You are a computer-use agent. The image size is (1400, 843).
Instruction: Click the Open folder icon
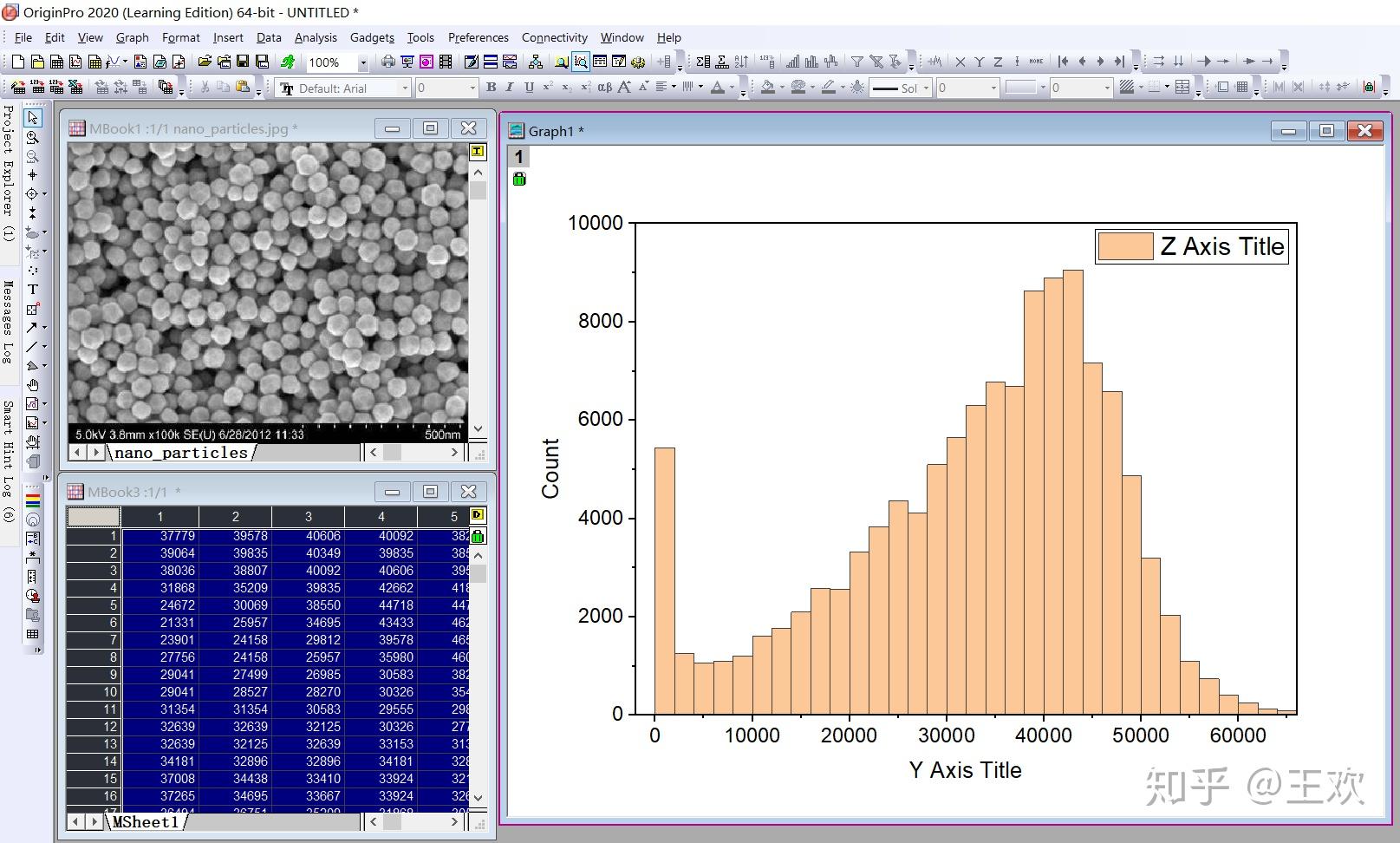tap(205, 62)
